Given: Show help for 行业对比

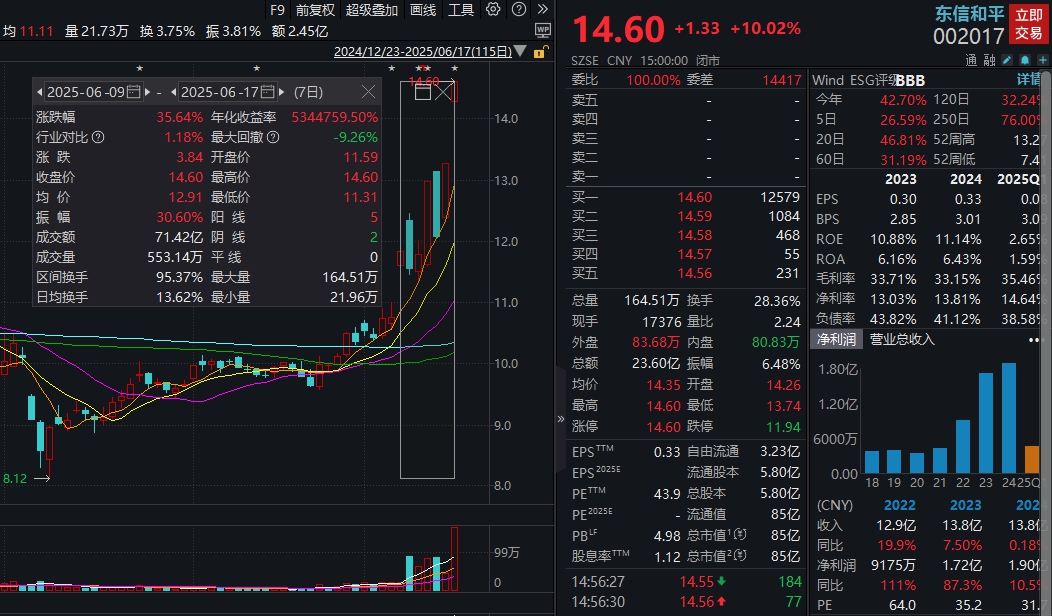Looking at the screenshot, I should 98,138.
